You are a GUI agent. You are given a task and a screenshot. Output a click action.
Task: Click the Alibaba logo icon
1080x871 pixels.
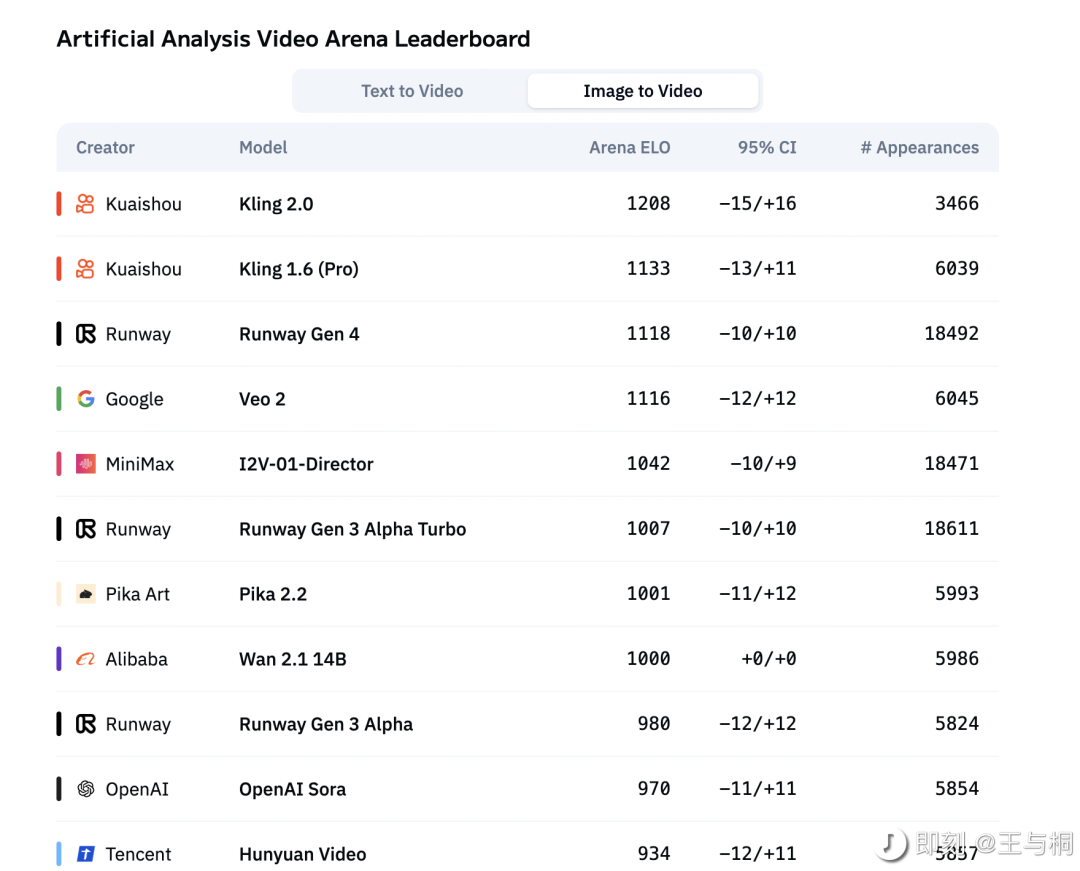[x=85, y=659]
